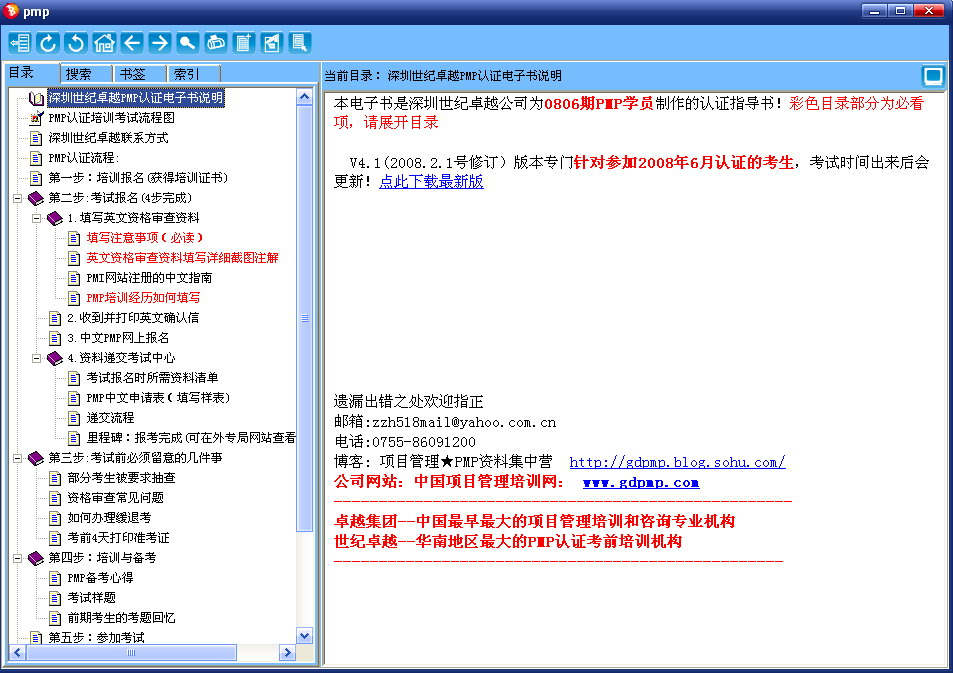Toggle fullscreen with the monitor icon

933,76
